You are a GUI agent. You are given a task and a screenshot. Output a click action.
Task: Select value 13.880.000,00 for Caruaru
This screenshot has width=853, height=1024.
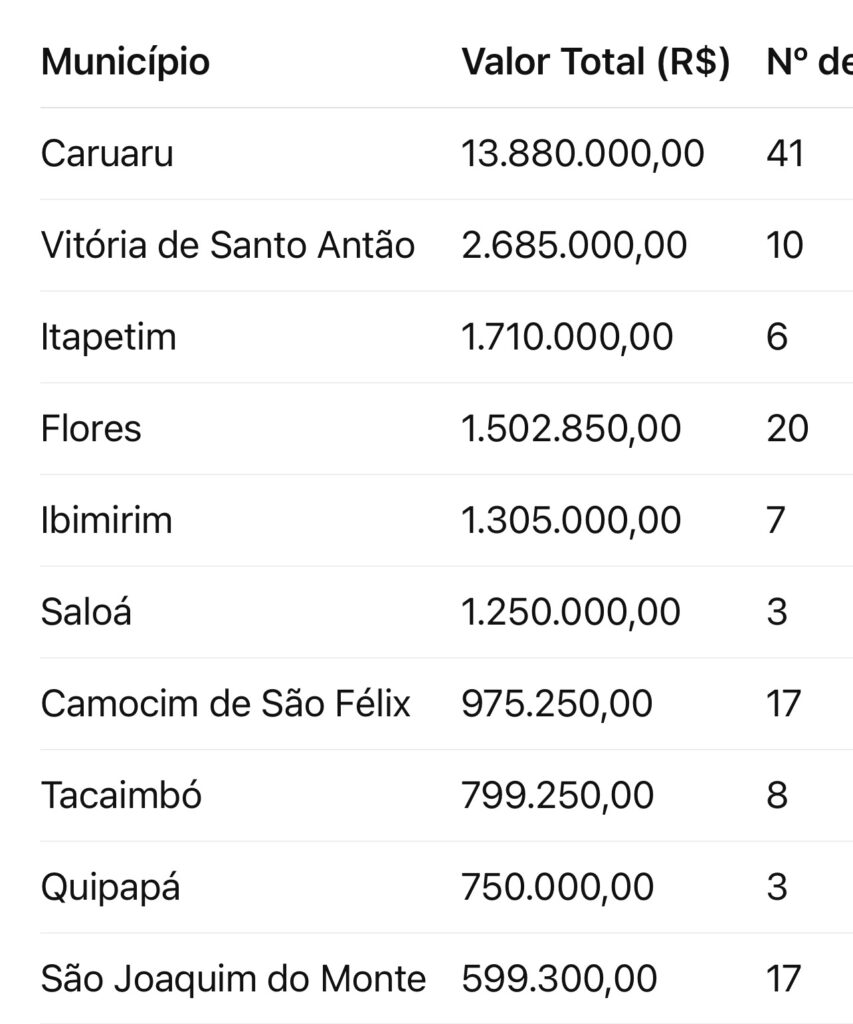(583, 154)
